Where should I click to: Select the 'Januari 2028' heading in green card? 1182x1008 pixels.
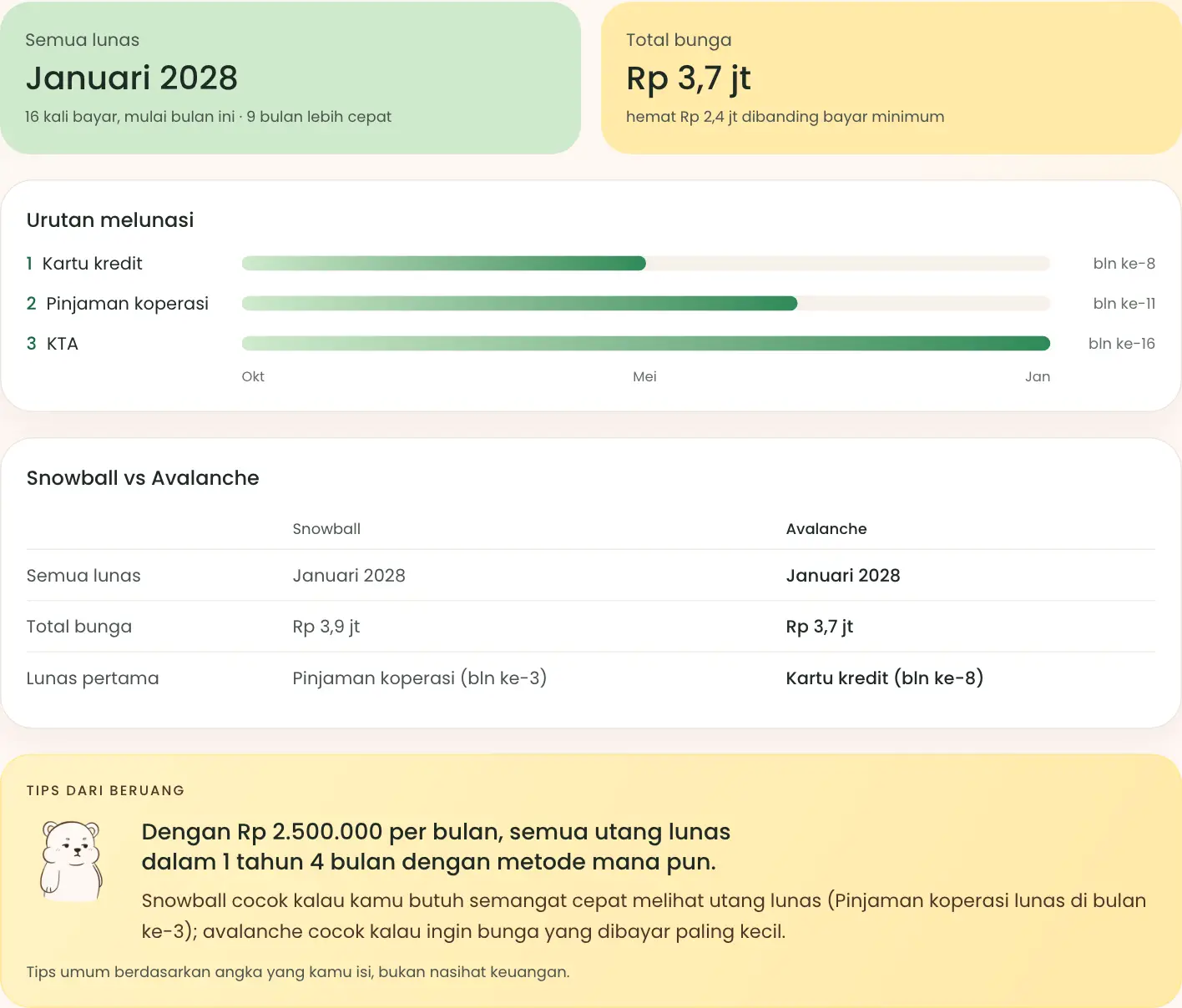132,78
